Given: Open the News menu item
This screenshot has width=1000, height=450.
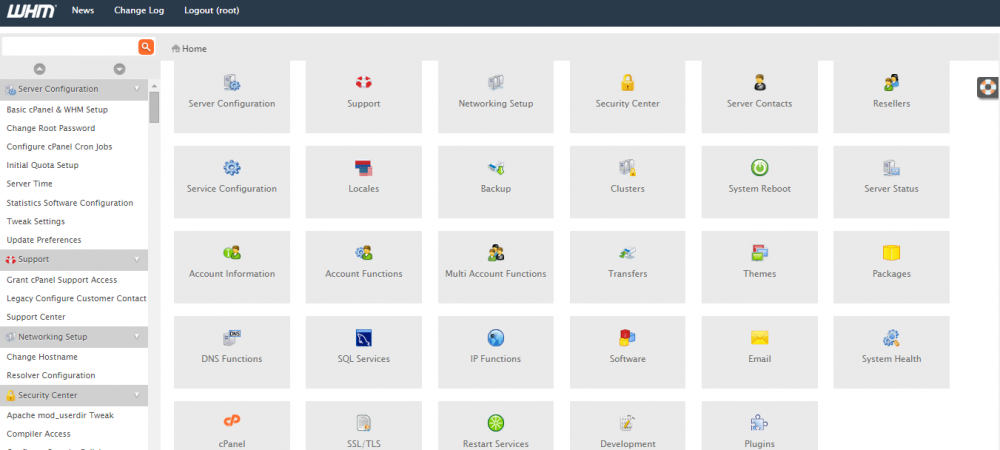Looking at the screenshot, I should [83, 10].
